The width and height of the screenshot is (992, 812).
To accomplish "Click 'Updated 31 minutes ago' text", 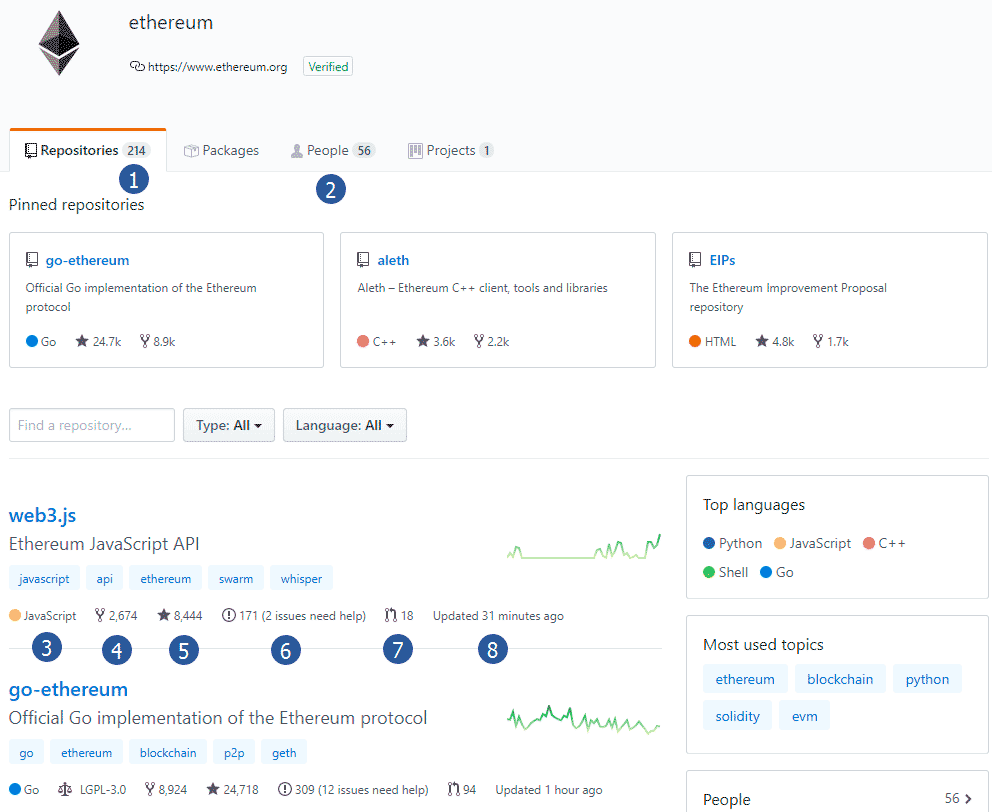I will coord(498,616).
